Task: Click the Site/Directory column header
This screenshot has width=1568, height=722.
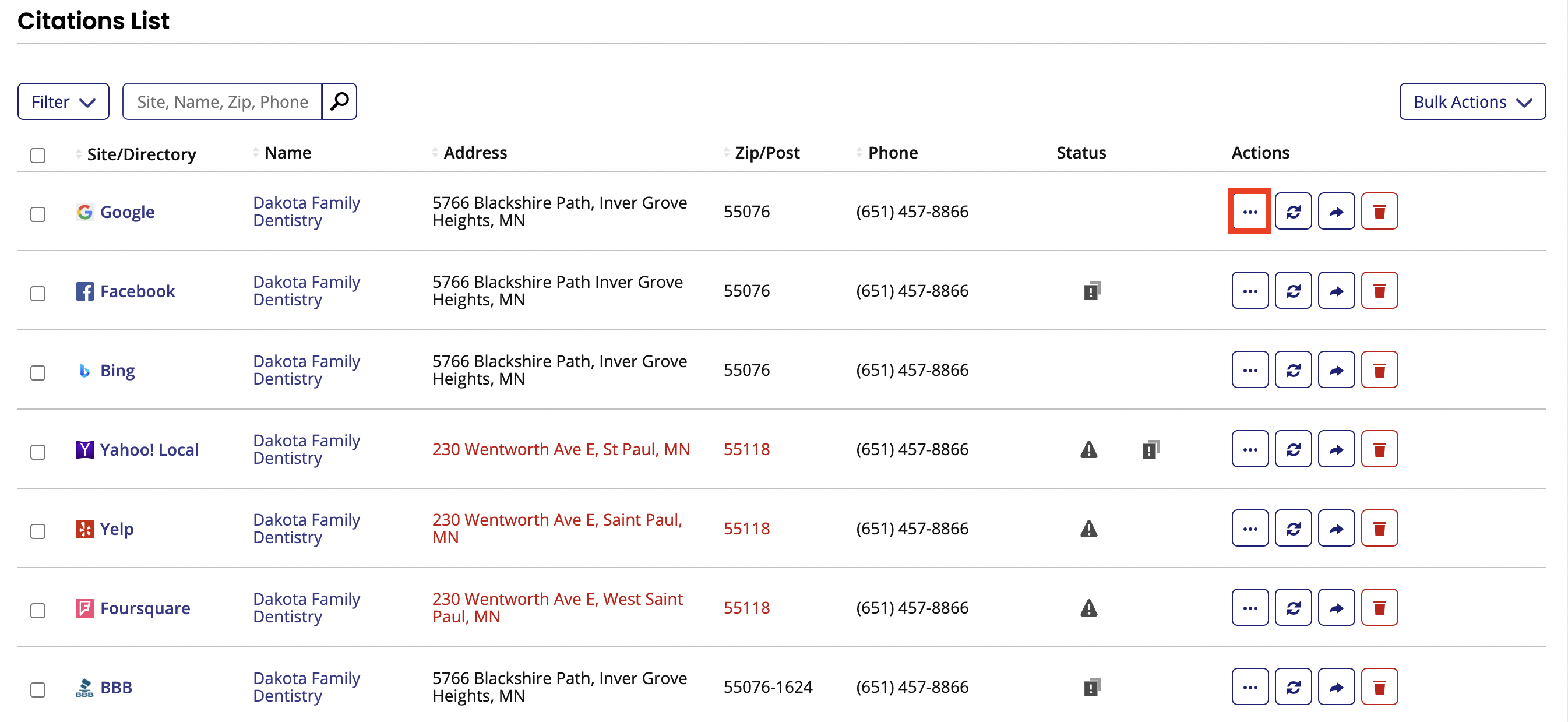Action: tap(141, 153)
